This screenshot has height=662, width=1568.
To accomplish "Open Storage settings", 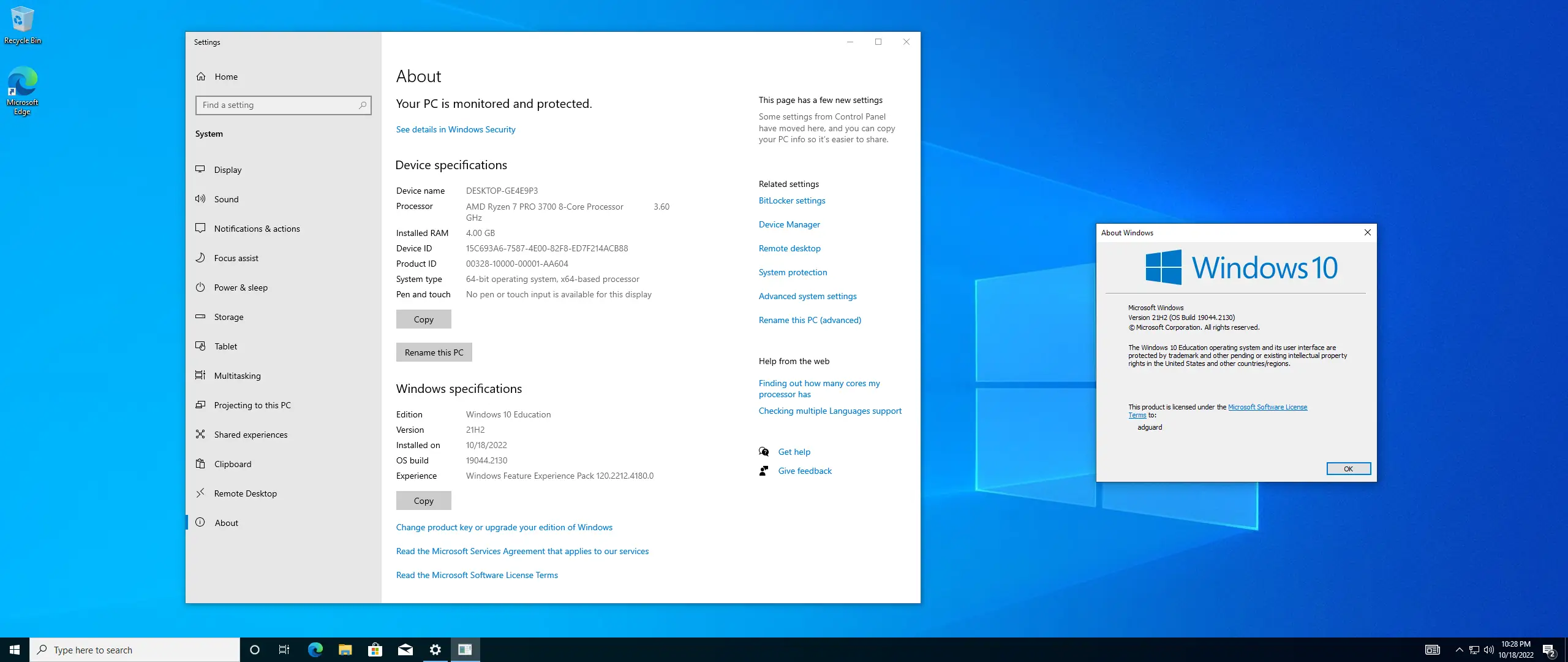I will 228,316.
